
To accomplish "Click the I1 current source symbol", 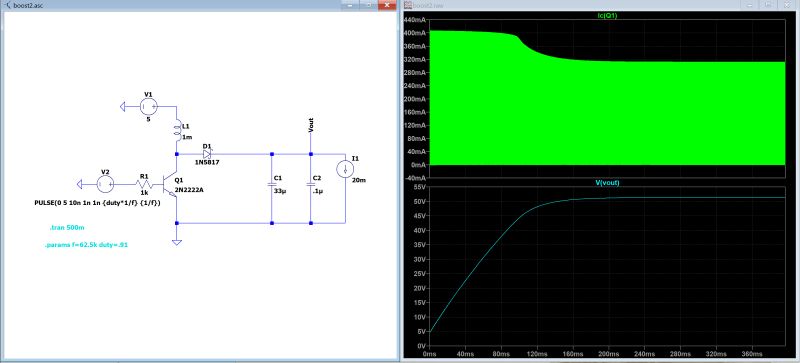I will (x=345, y=170).
